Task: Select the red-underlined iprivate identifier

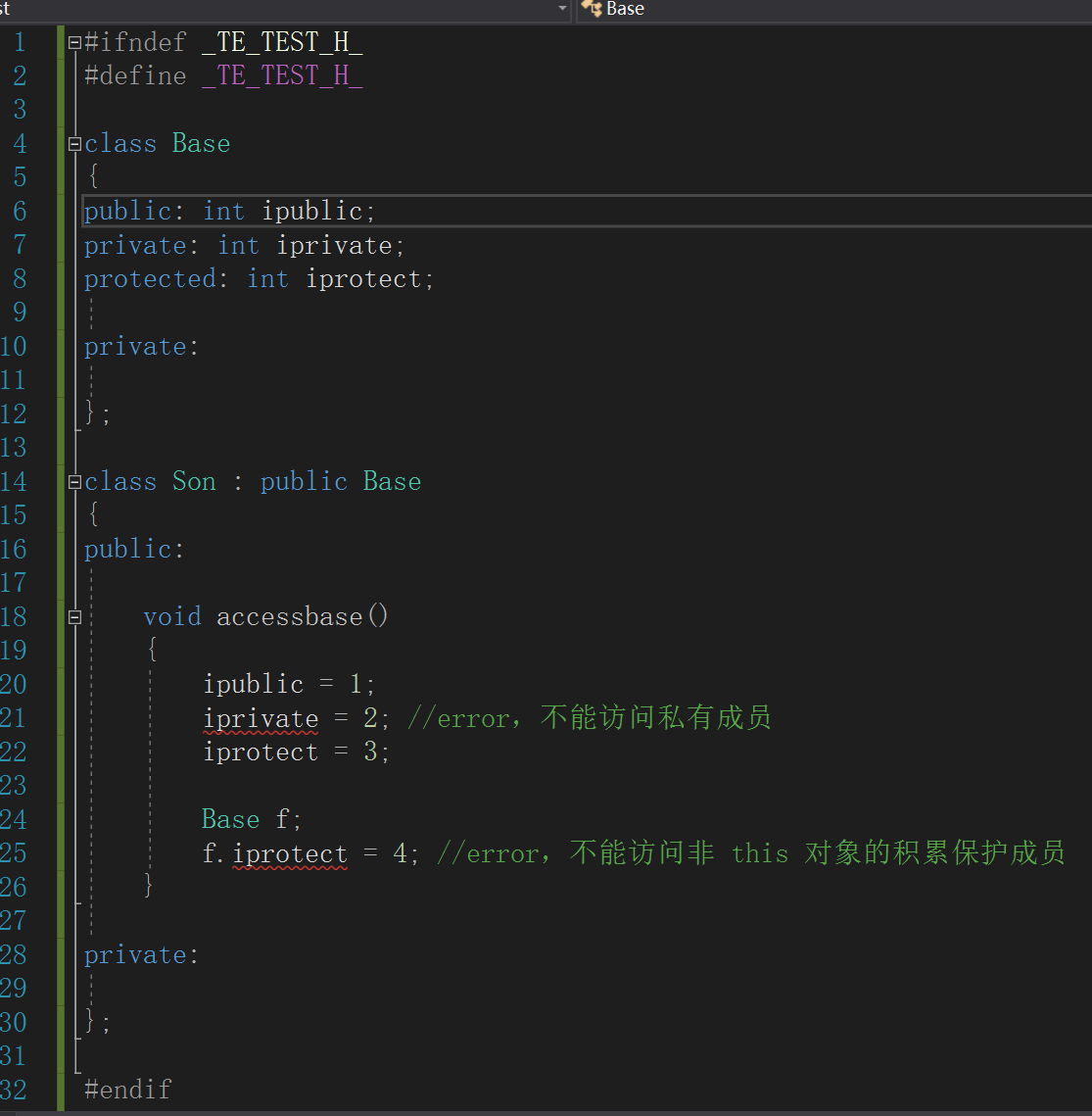Action: click(261, 717)
